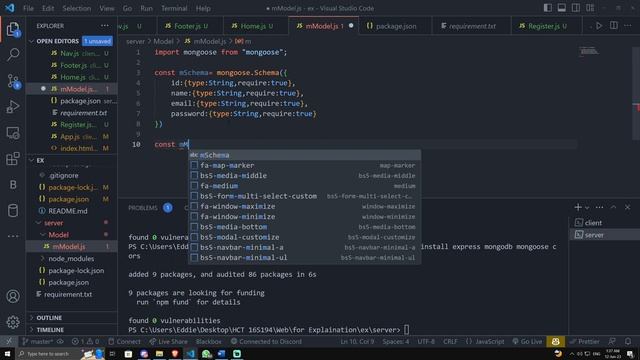The width and height of the screenshot is (640, 360).
Task: Open the Manage gear menu
Action: coord(13,322)
